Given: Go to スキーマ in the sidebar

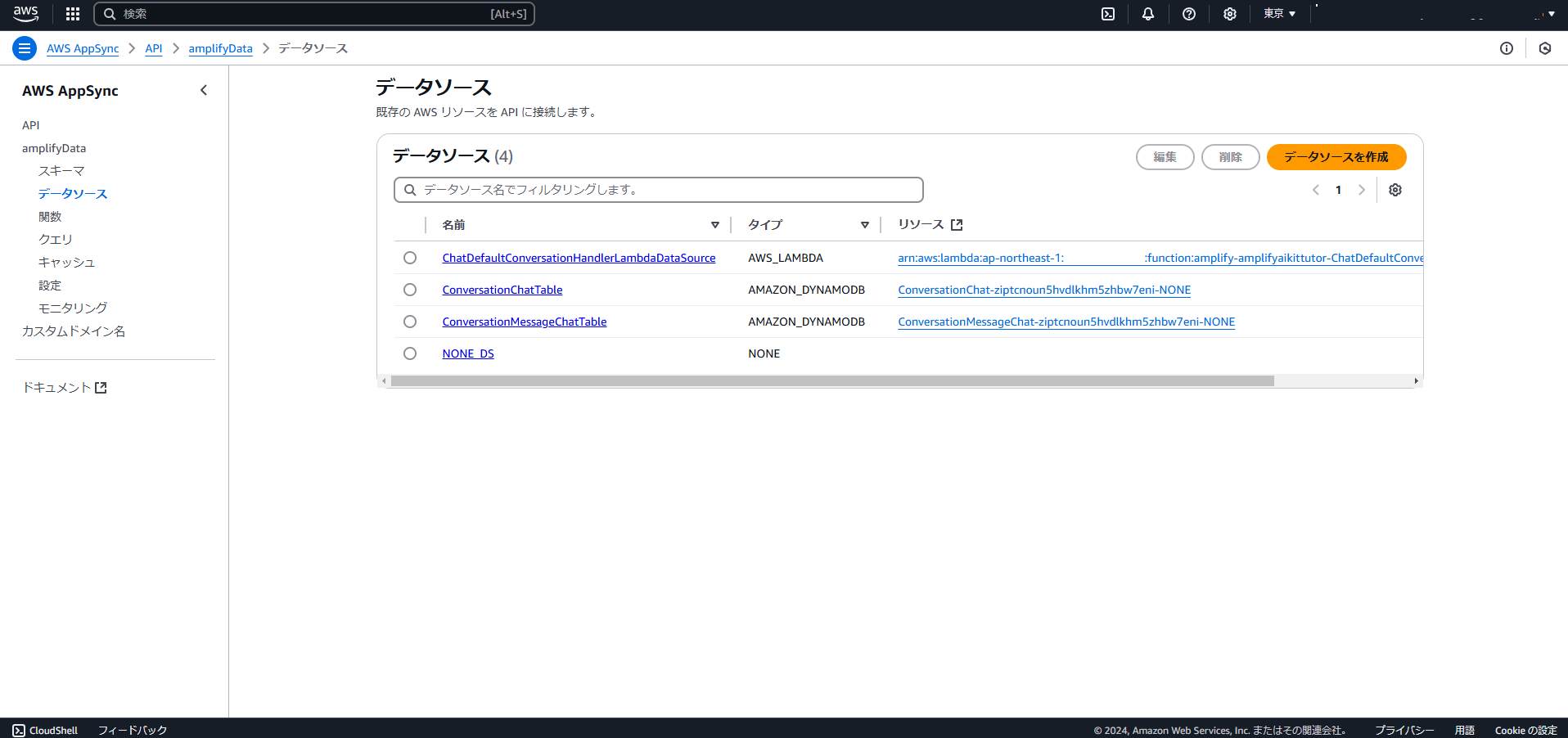Looking at the screenshot, I should tap(61, 171).
